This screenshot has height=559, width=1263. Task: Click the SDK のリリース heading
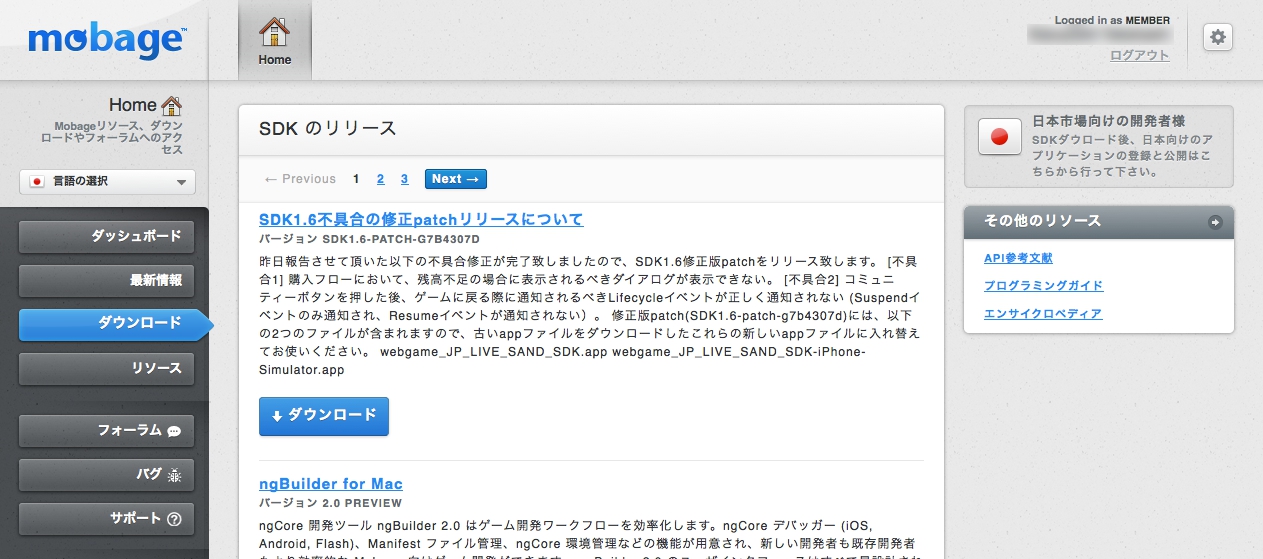point(328,128)
